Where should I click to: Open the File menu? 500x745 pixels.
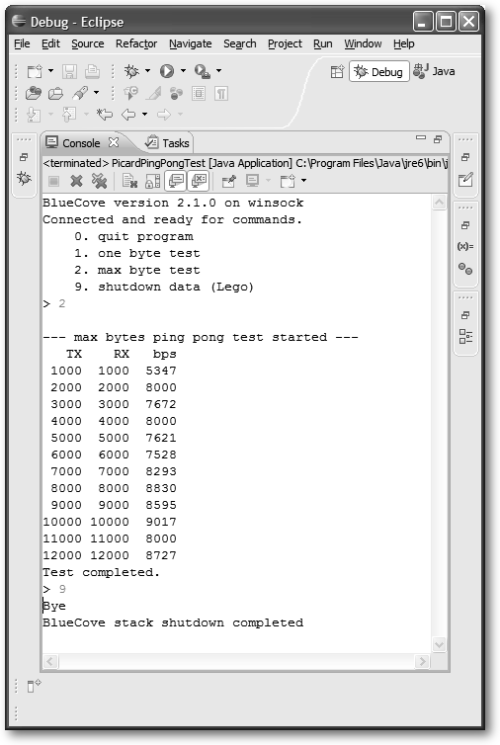(22, 44)
